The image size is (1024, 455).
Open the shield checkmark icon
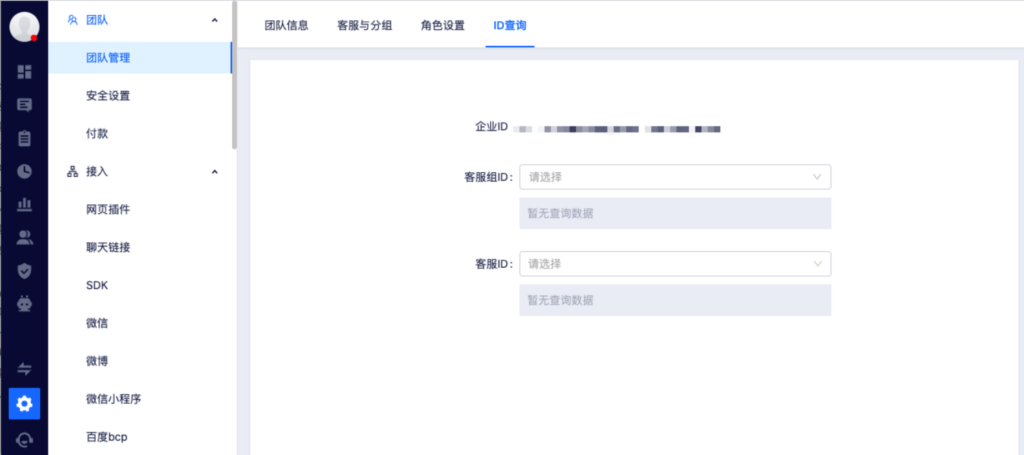25,270
